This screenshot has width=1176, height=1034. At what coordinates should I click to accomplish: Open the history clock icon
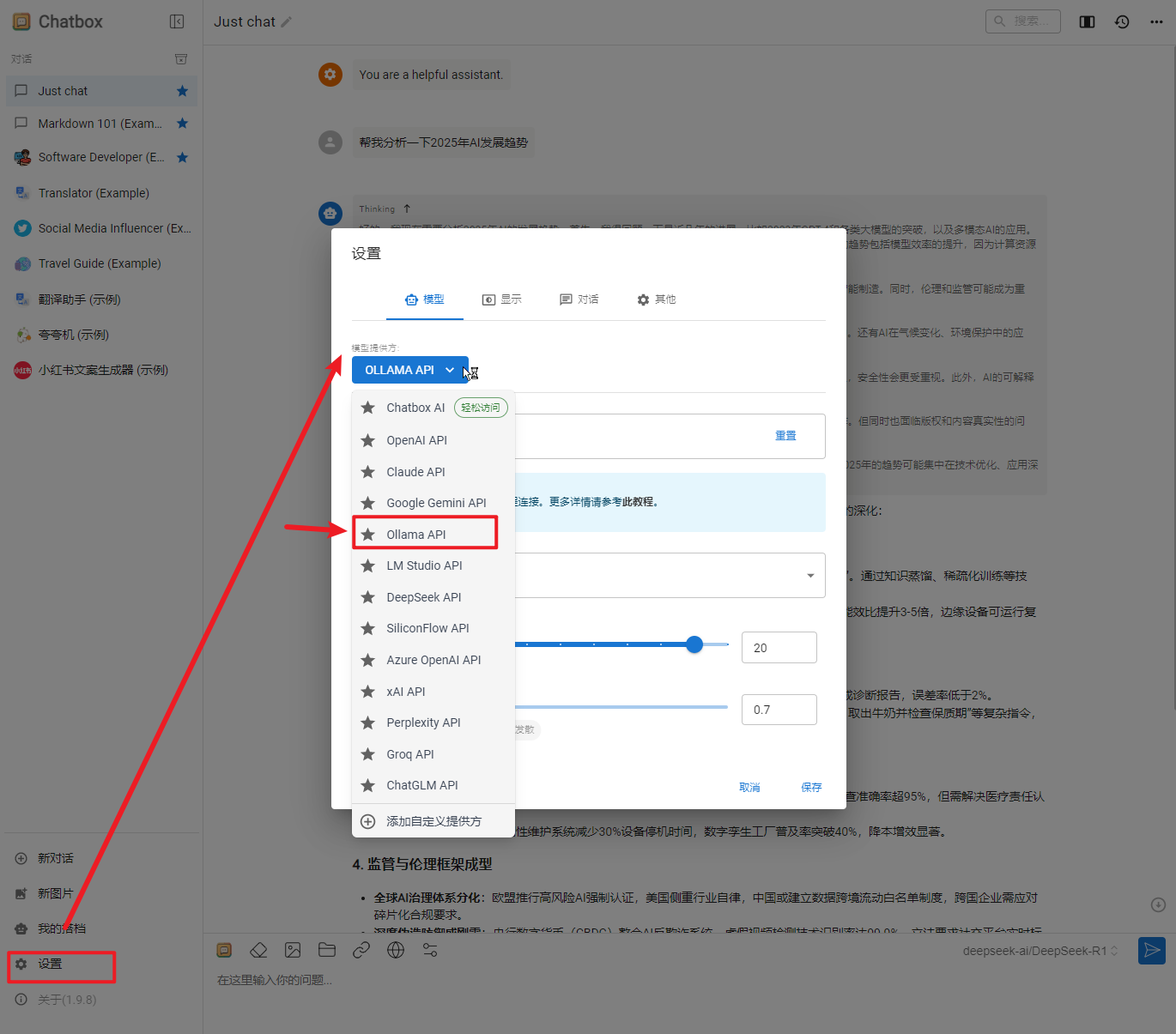[1122, 21]
